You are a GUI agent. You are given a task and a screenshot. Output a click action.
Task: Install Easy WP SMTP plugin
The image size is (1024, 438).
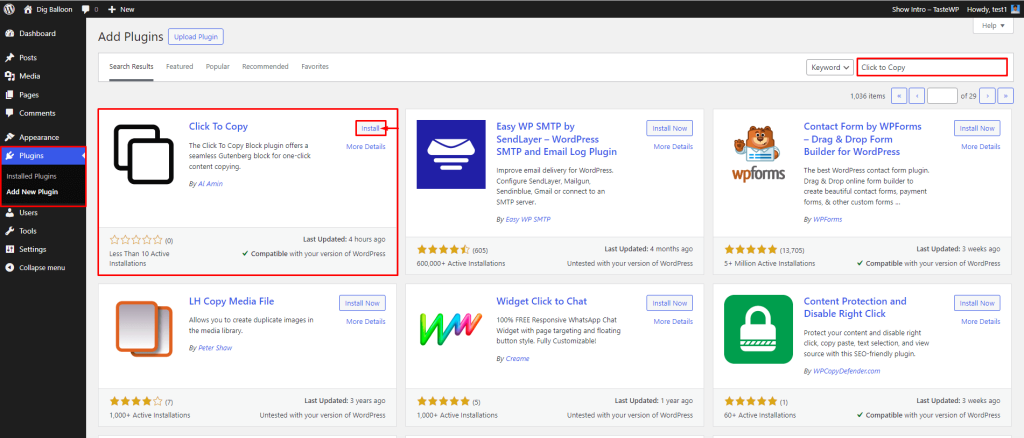click(x=669, y=129)
